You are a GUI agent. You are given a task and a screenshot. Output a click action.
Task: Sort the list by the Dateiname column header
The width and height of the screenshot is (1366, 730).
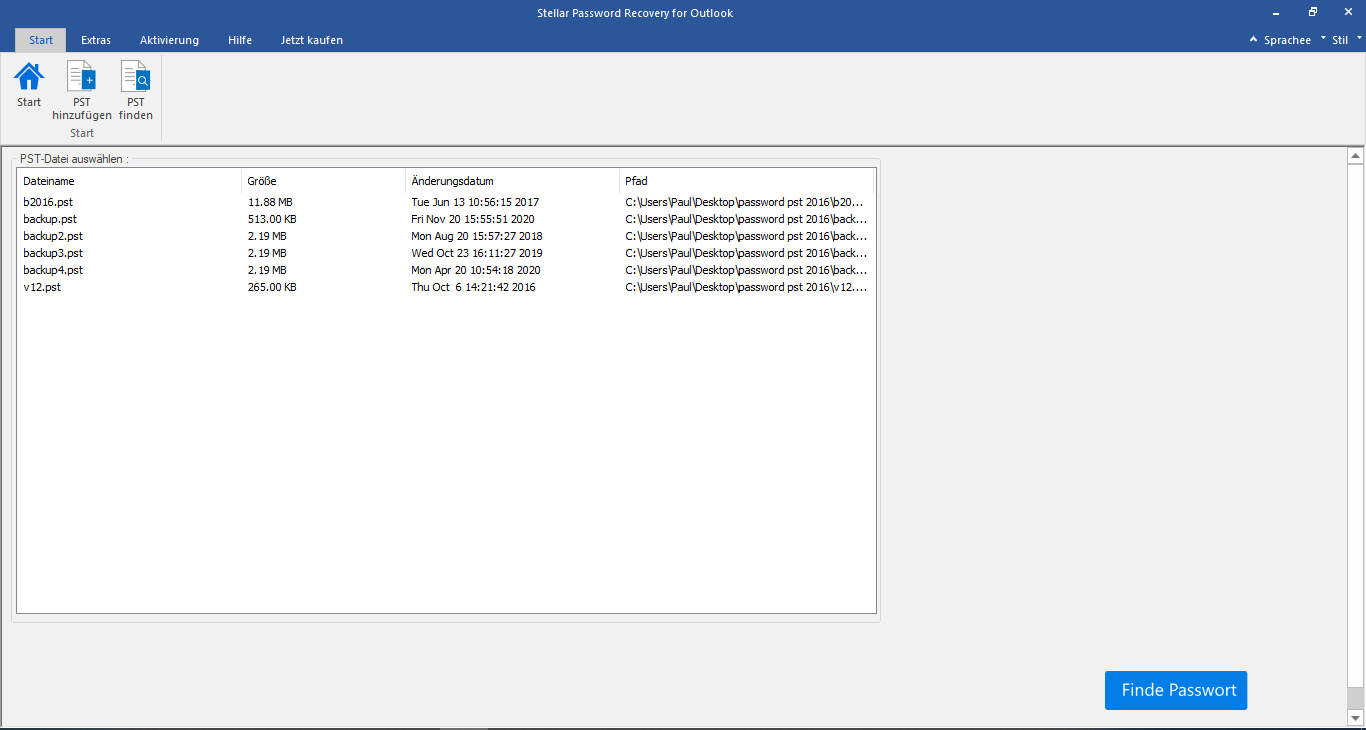coord(129,181)
